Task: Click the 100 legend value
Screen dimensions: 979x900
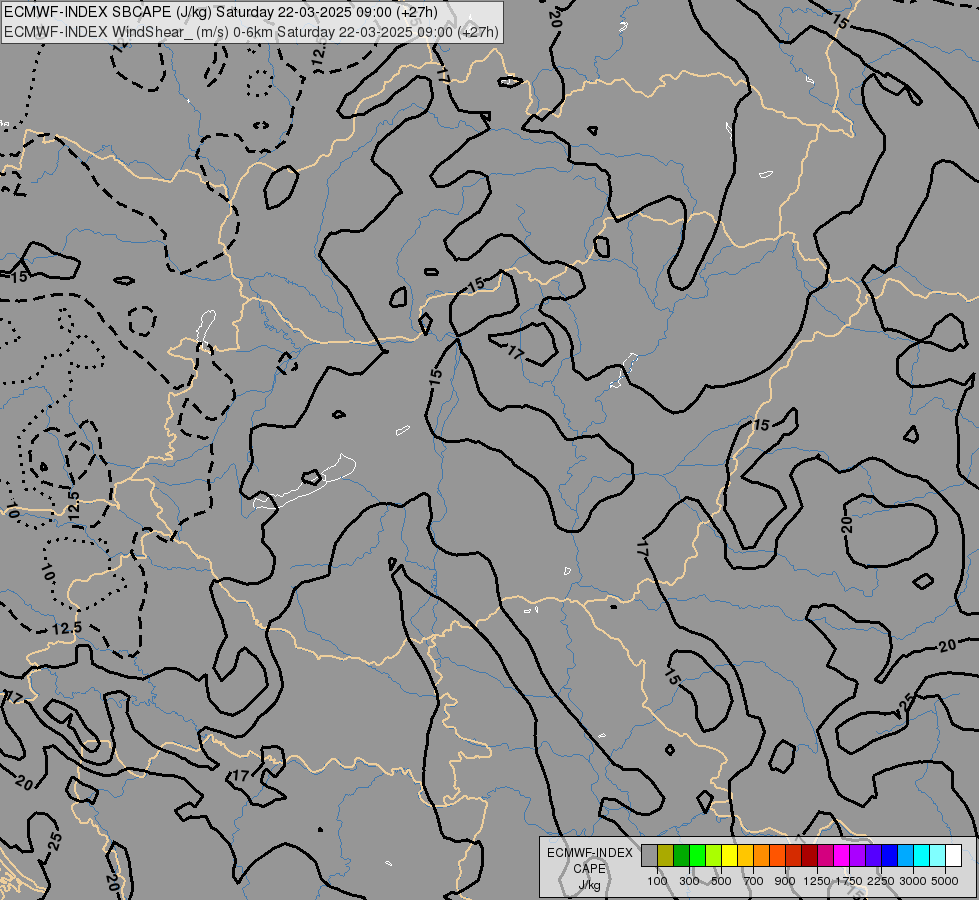Action: click(657, 881)
